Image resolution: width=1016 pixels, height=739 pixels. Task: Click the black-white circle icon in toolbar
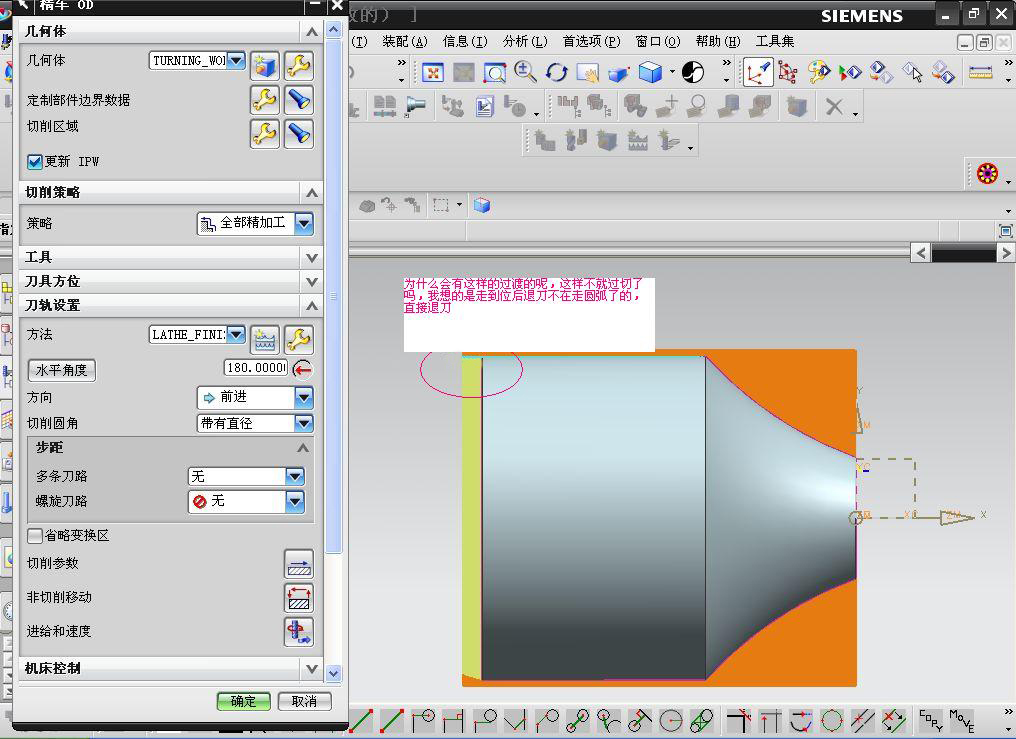click(693, 72)
